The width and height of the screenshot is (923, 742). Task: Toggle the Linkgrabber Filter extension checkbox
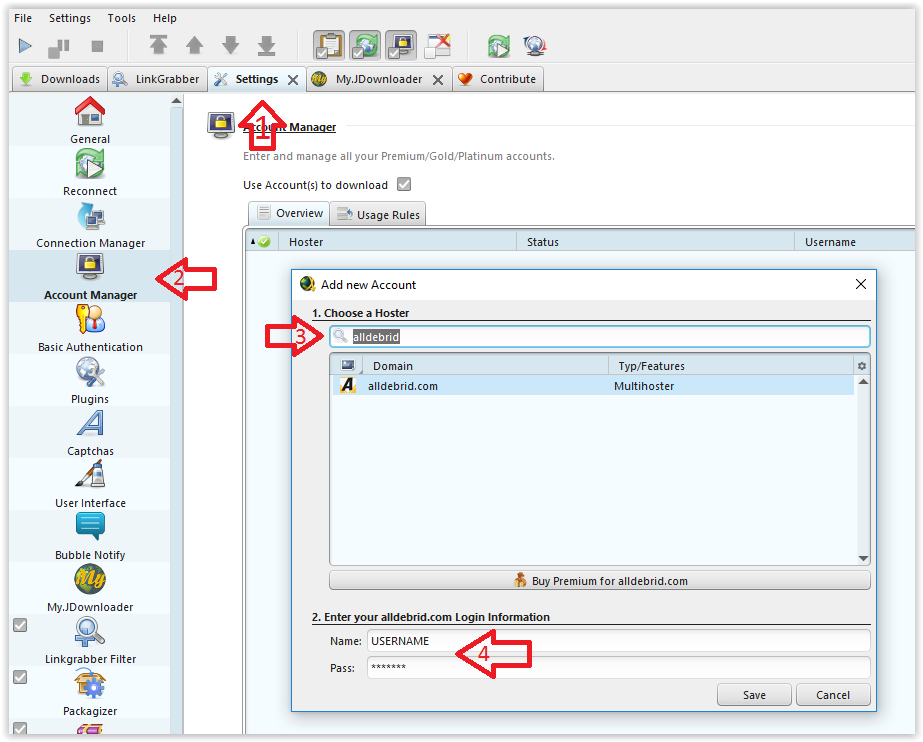click(x=20, y=625)
